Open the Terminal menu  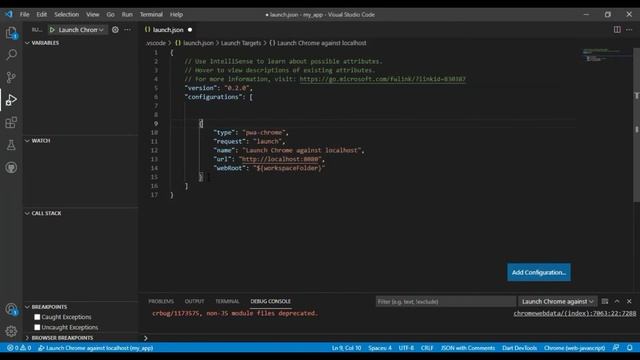[x=151, y=14]
